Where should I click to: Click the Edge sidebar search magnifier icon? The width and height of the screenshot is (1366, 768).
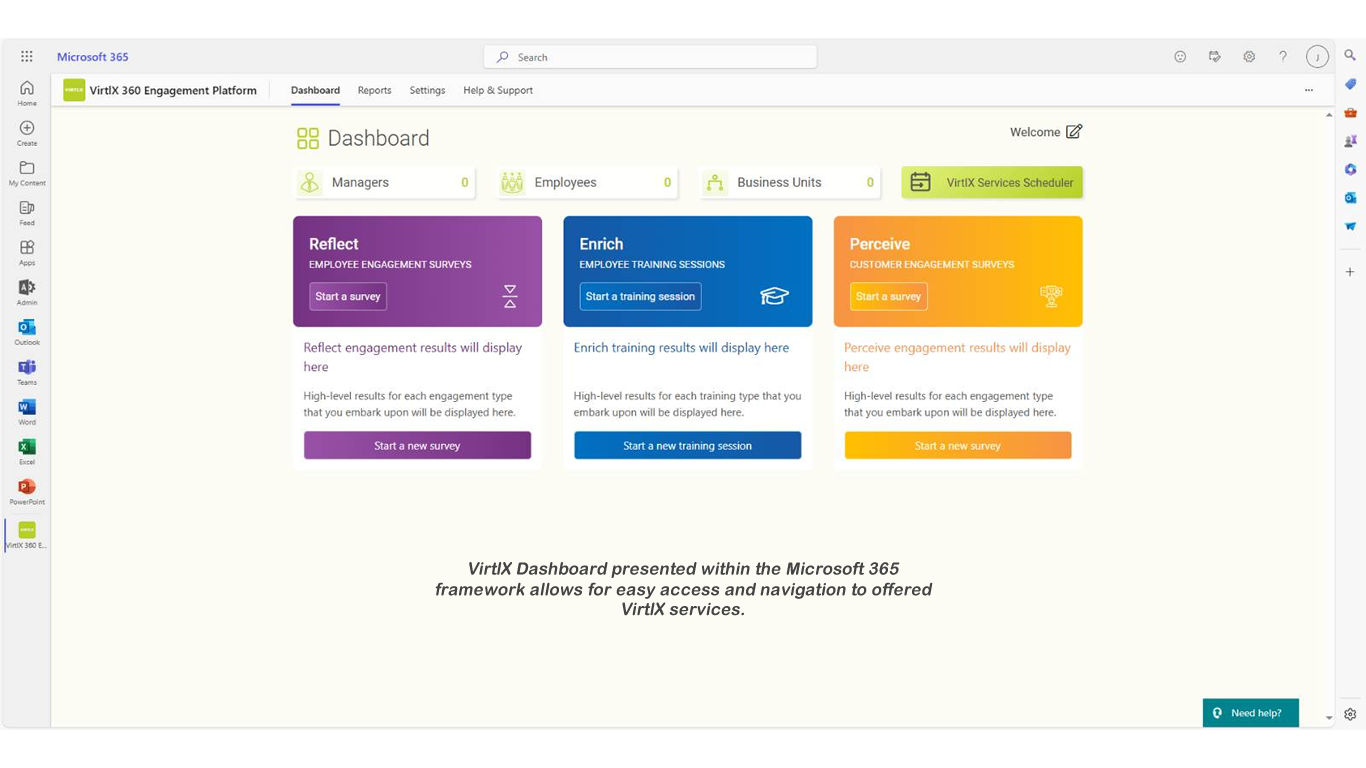click(1350, 56)
